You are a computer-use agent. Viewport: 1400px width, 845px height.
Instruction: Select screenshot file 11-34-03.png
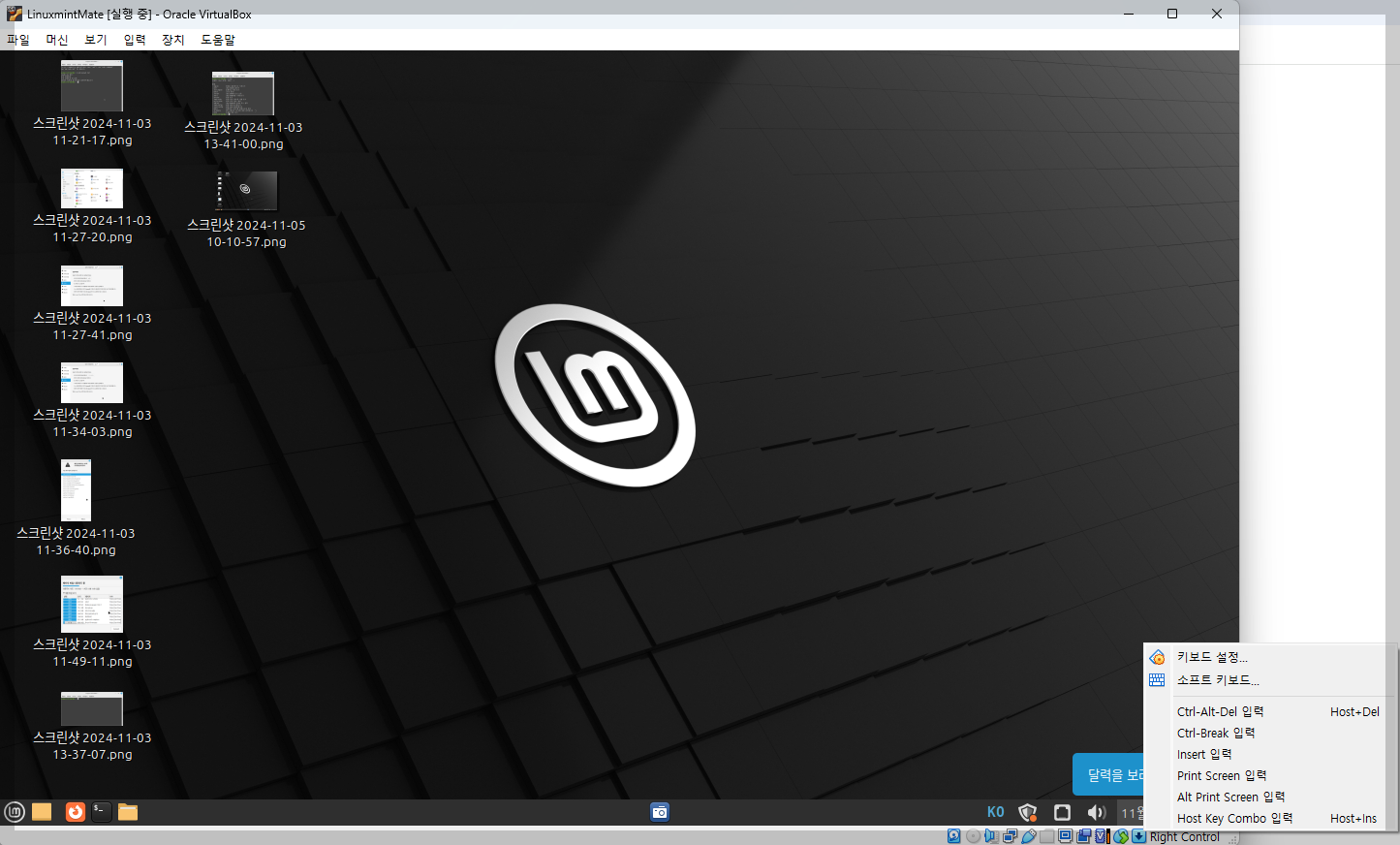(92, 401)
